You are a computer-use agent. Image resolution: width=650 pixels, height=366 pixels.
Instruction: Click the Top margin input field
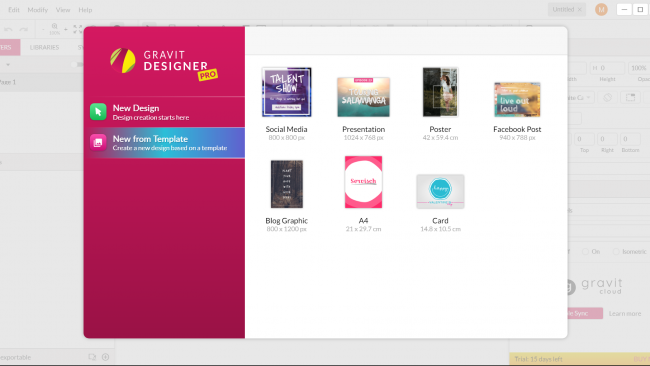click(584, 139)
